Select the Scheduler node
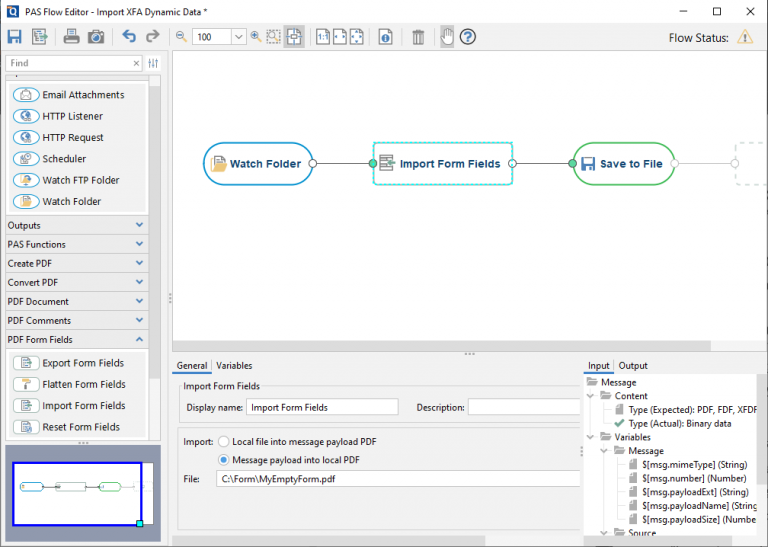The width and height of the screenshot is (768, 547). [49, 159]
